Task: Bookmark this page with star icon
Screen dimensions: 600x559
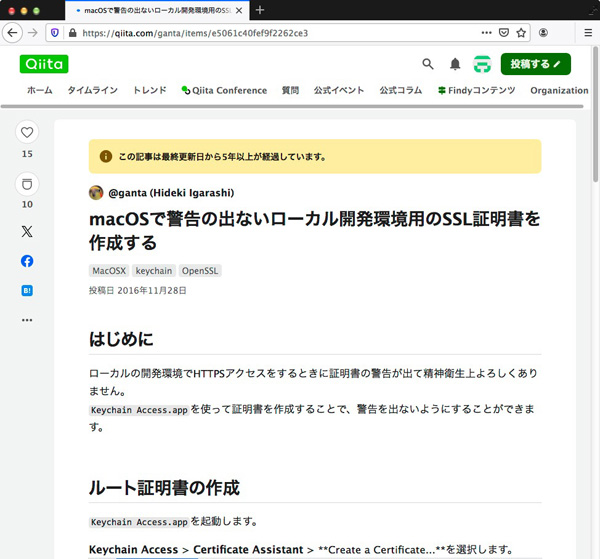Action: [x=521, y=32]
